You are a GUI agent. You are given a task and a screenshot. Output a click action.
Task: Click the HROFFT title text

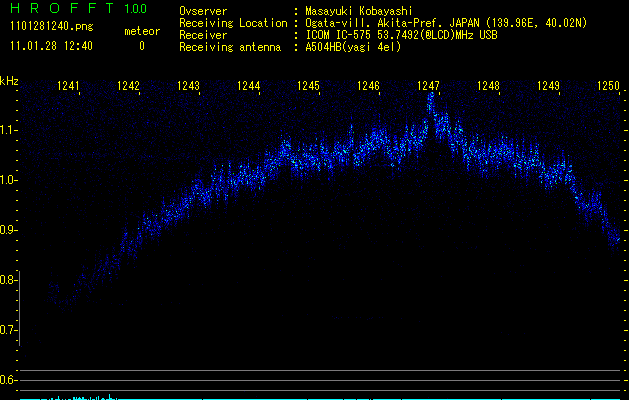62,10
